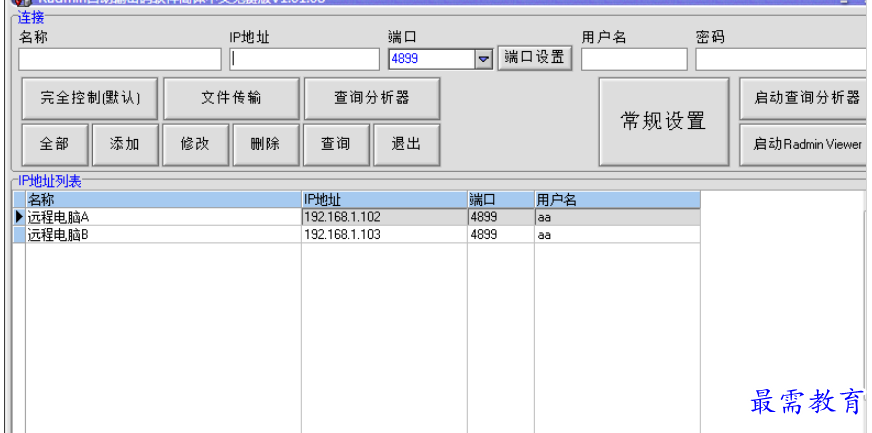Click IP cell 192.168.1.102
Image resolution: width=872 pixels, height=433 pixels.
pyautogui.click(x=385, y=217)
